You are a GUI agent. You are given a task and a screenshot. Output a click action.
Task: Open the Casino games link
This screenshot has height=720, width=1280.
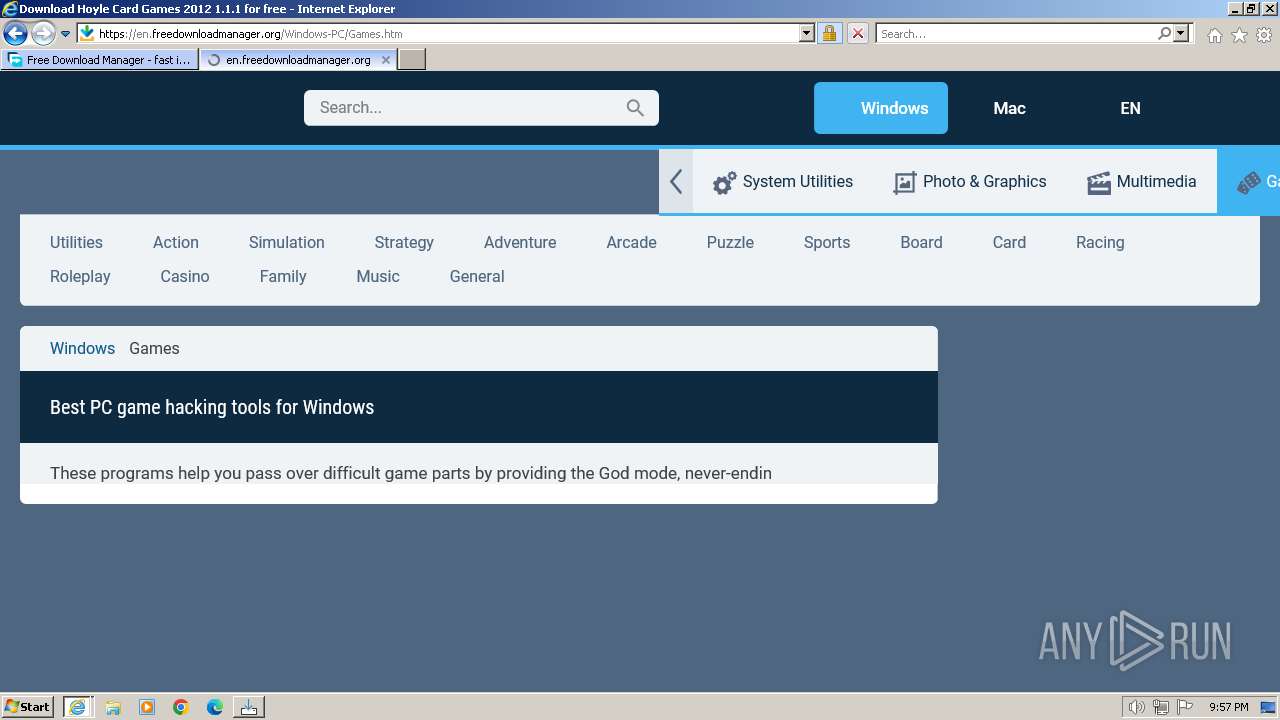tap(185, 276)
